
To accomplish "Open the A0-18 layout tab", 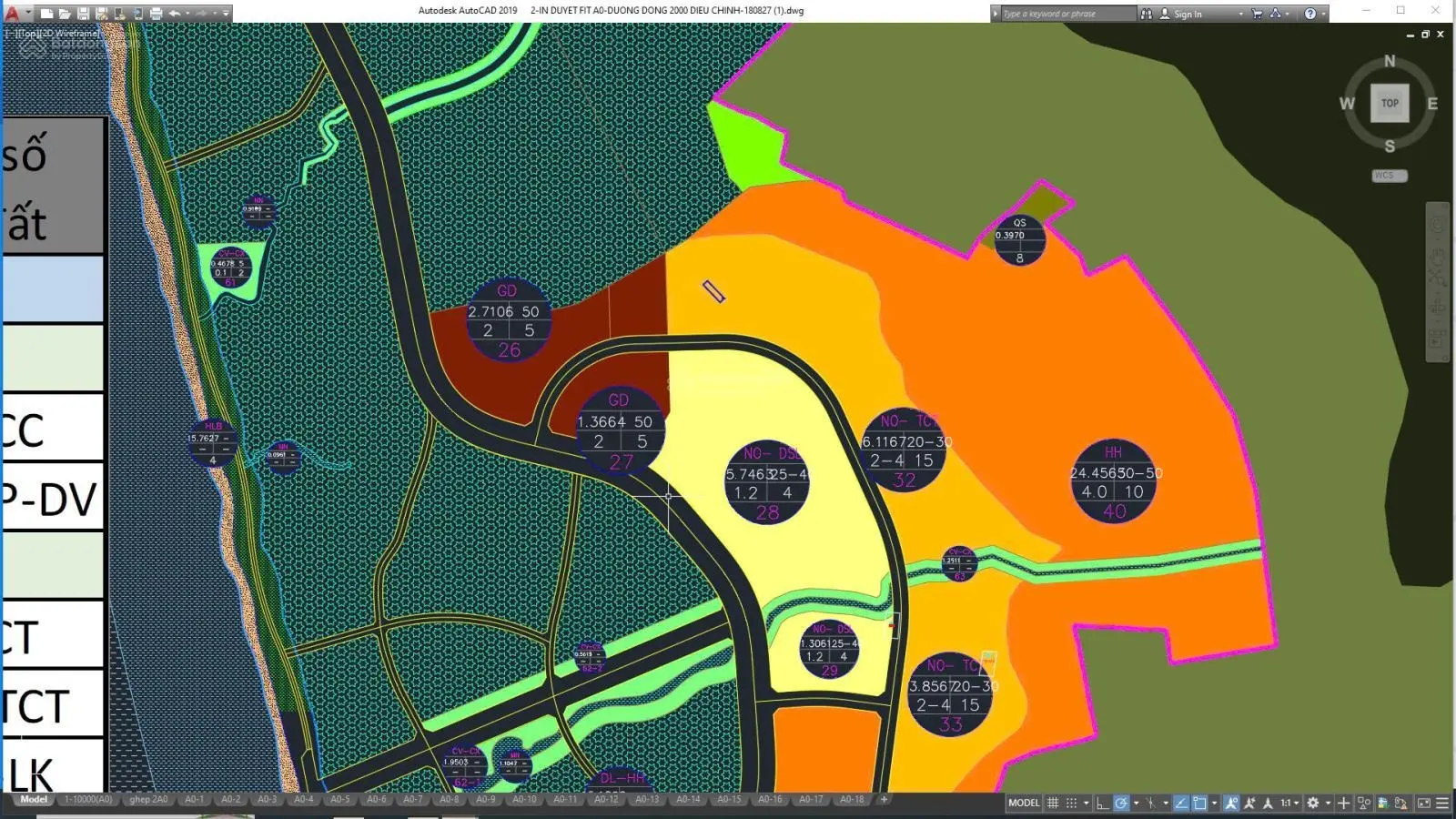I will click(x=852, y=800).
